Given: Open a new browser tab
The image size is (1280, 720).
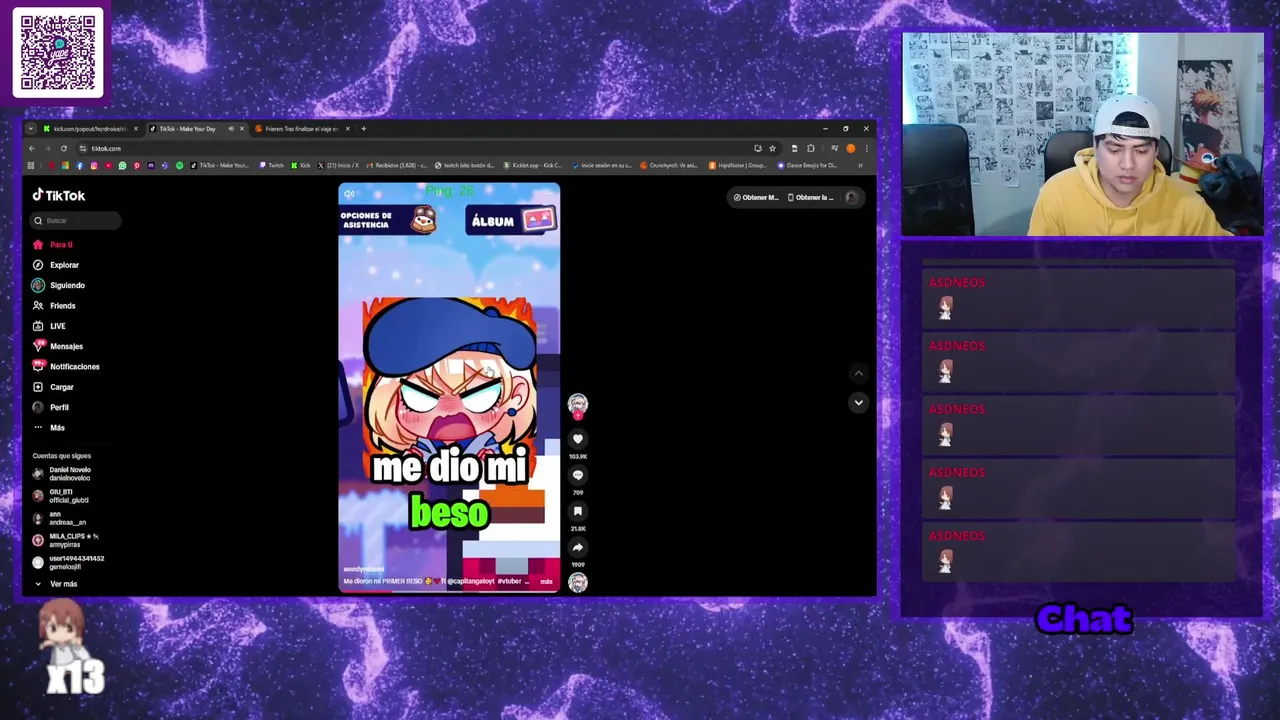Looking at the screenshot, I should [363, 128].
